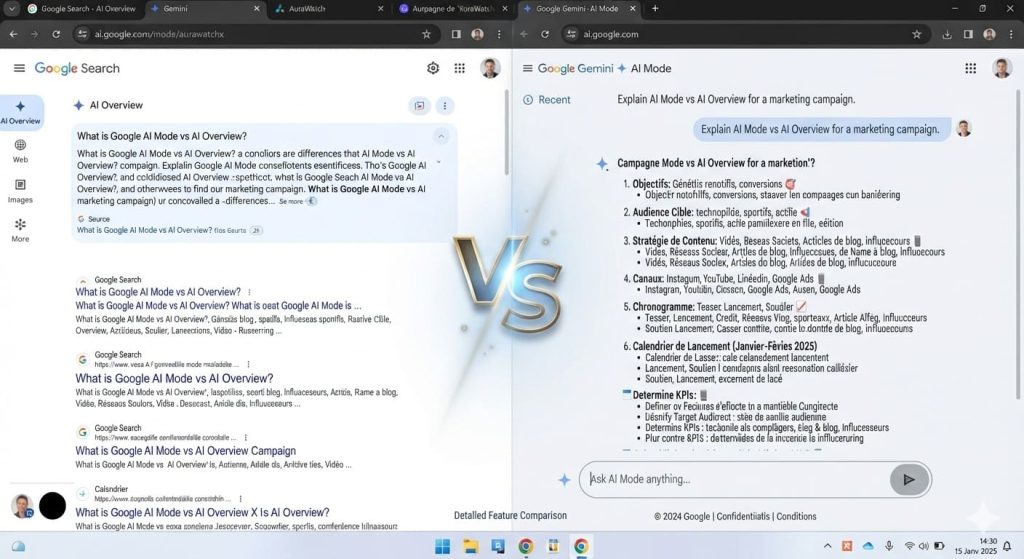
Task: Open File Explorer from taskbar
Action: [x=471, y=546]
